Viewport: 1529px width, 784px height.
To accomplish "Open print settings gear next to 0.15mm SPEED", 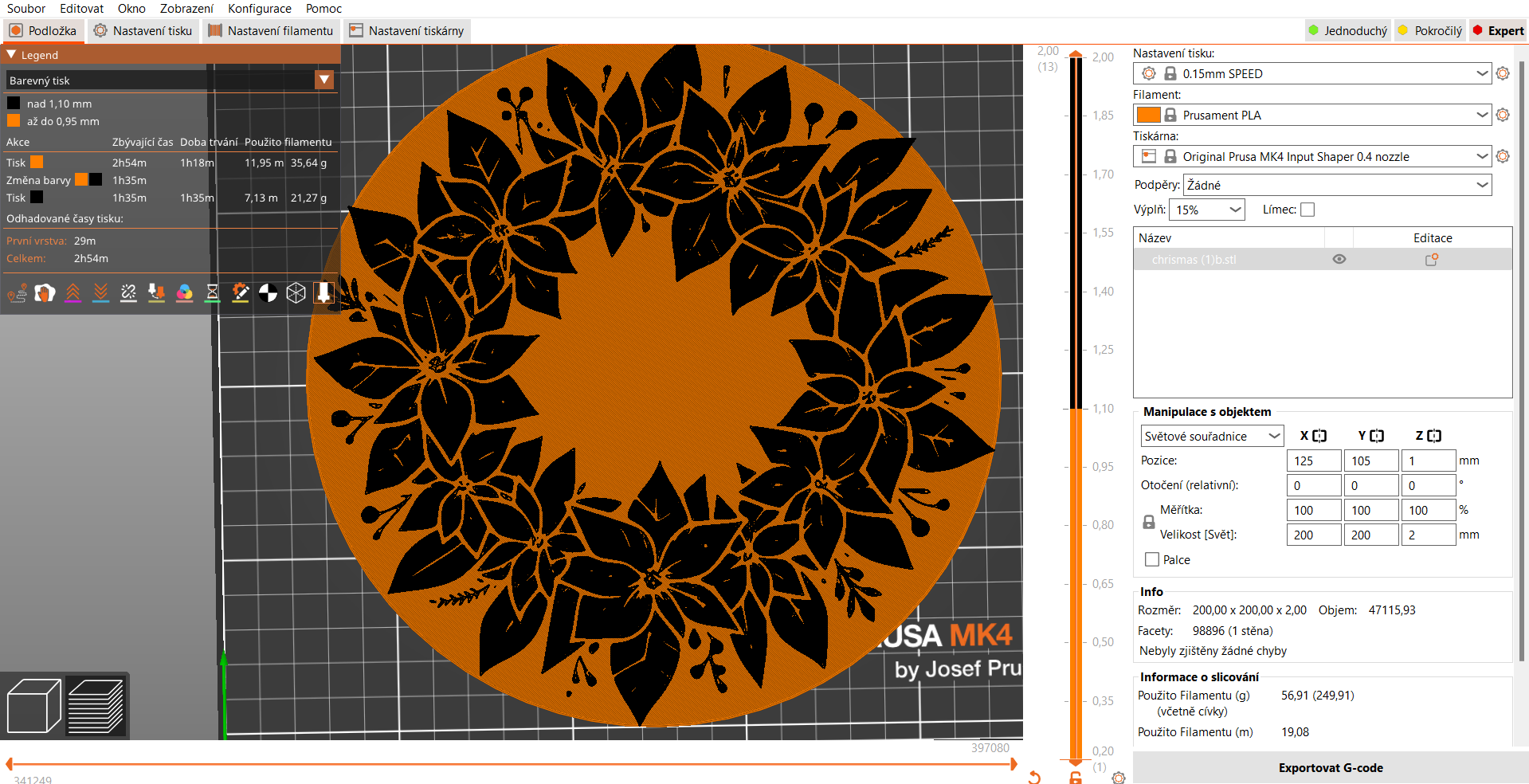I will (1503, 73).
